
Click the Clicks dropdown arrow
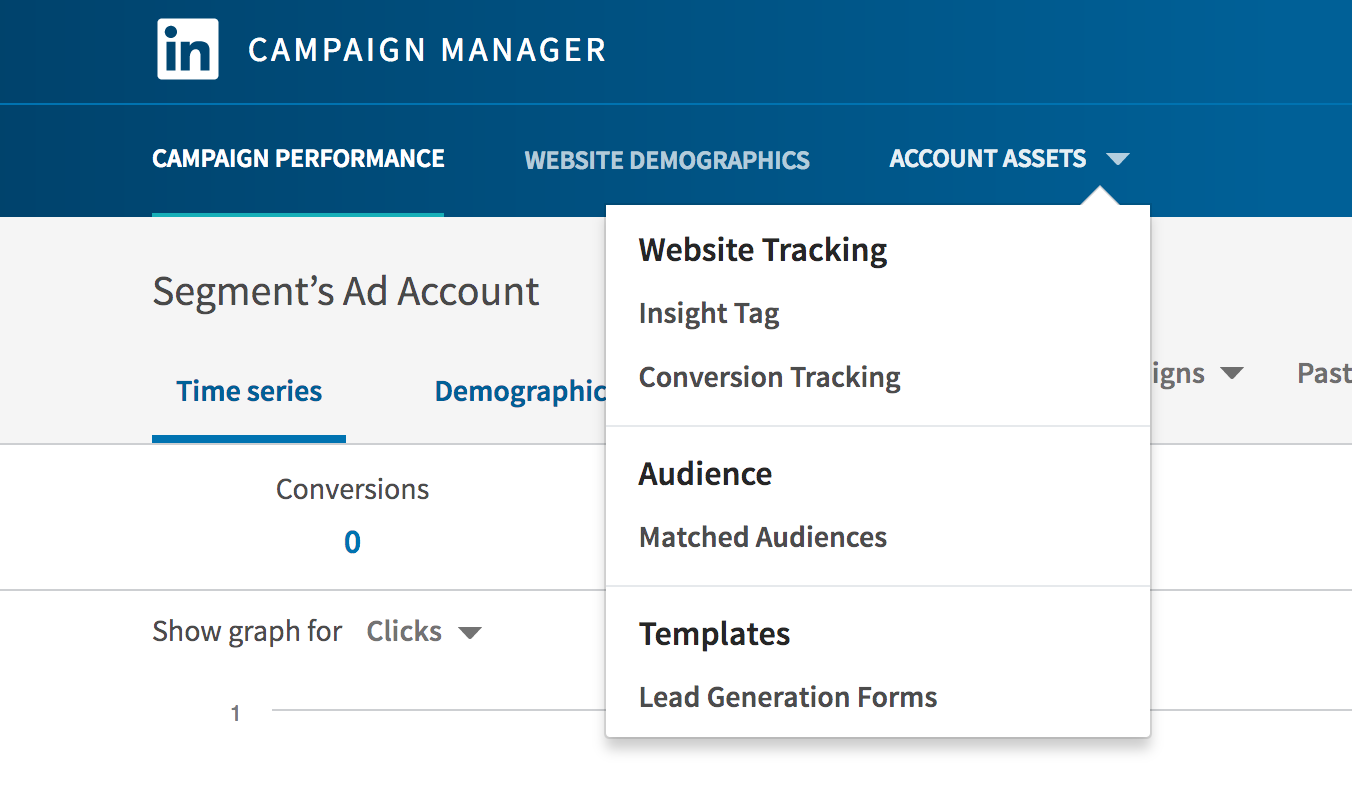(x=472, y=631)
